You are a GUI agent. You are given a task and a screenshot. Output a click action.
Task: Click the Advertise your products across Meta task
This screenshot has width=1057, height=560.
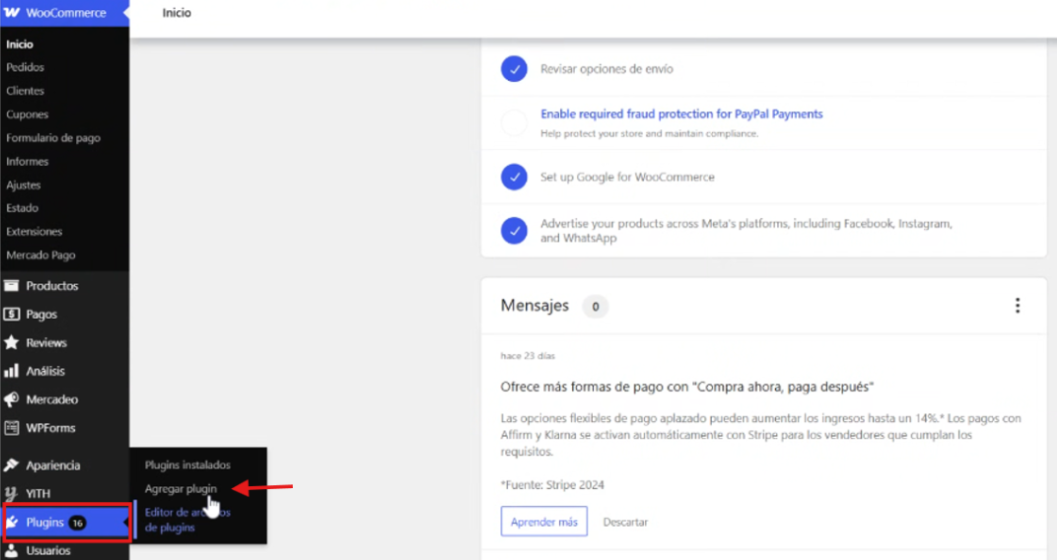point(746,230)
